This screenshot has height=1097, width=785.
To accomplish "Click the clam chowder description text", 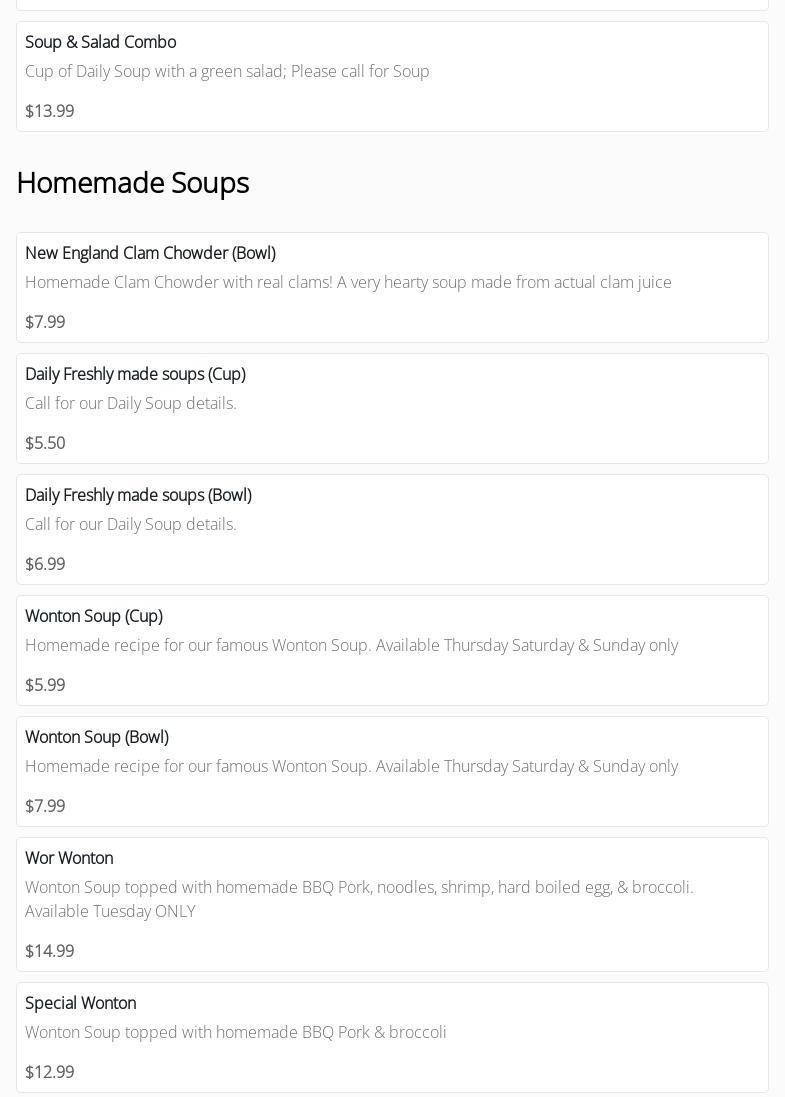I will (x=348, y=282).
